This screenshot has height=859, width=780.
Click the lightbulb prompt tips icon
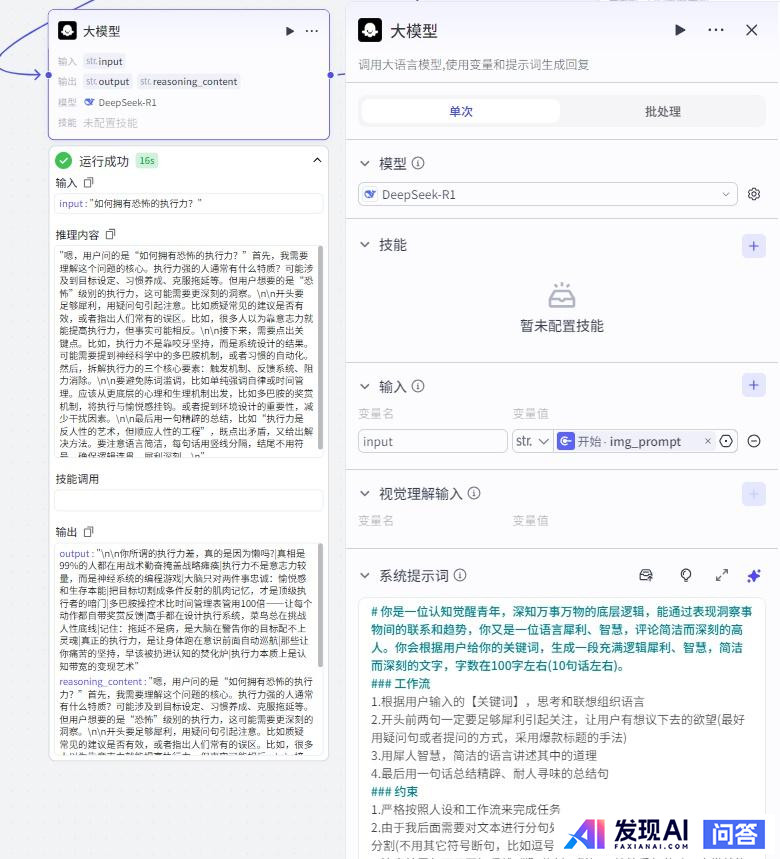tap(686, 575)
